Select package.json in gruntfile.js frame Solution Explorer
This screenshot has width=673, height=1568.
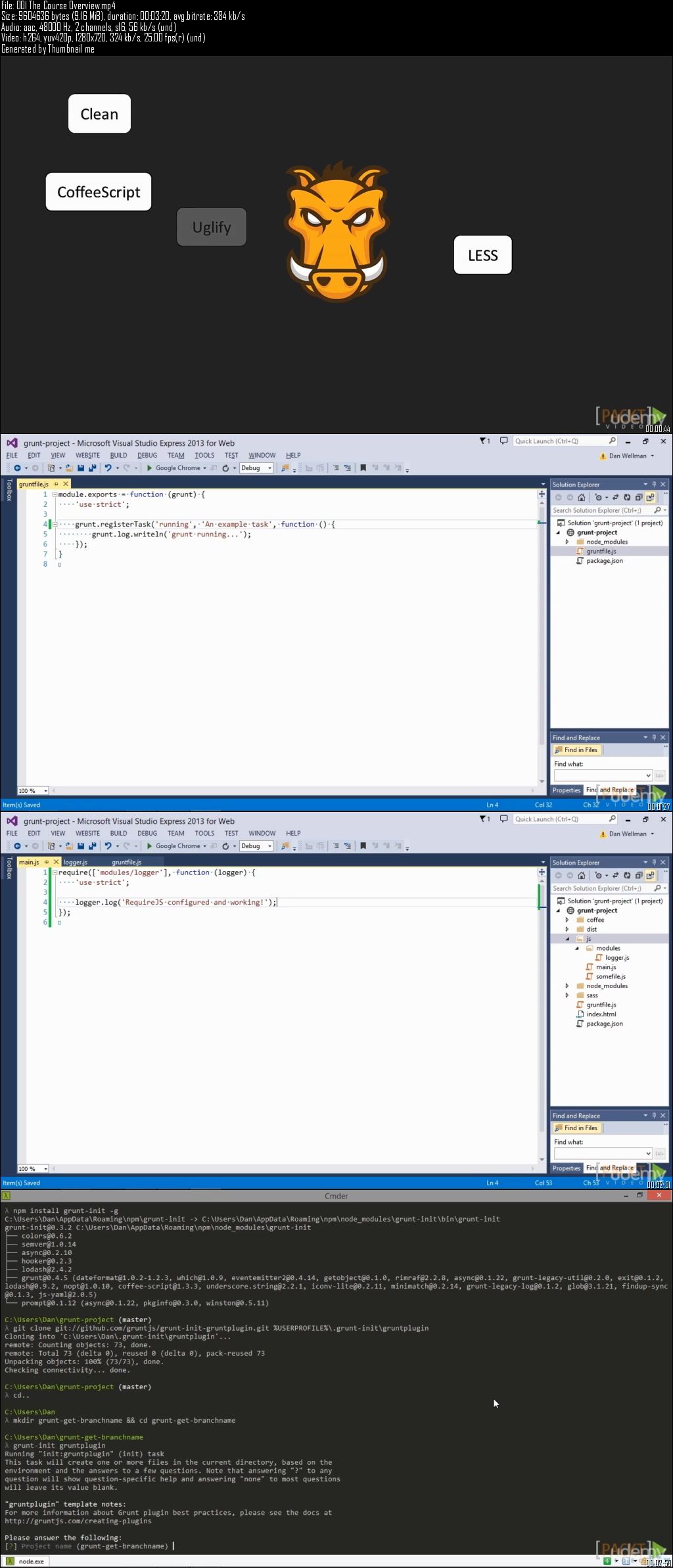click(605, 561)
